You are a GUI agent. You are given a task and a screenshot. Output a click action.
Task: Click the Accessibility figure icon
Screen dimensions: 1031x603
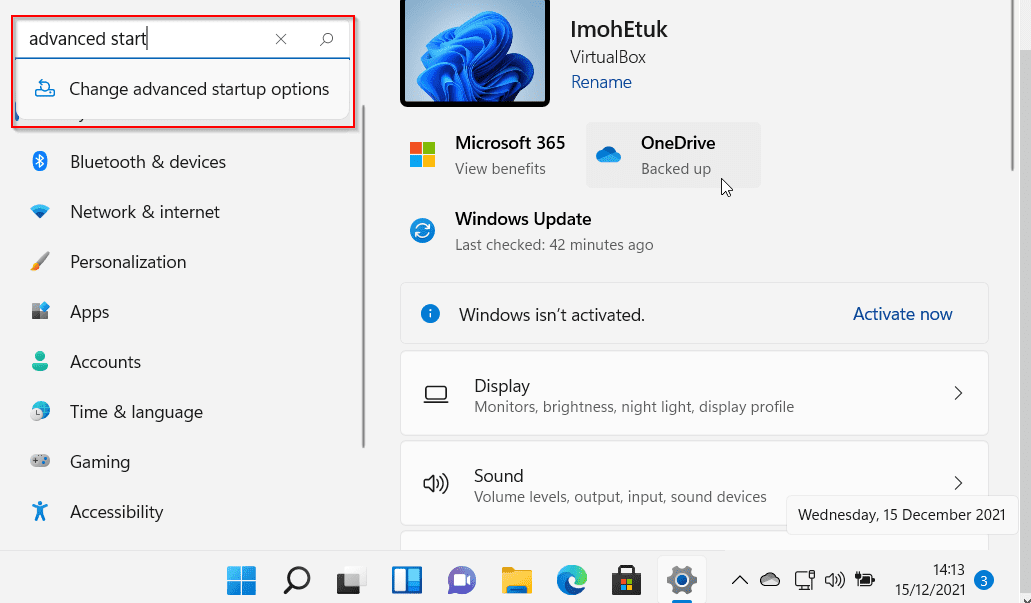click(x=40, y=511)
